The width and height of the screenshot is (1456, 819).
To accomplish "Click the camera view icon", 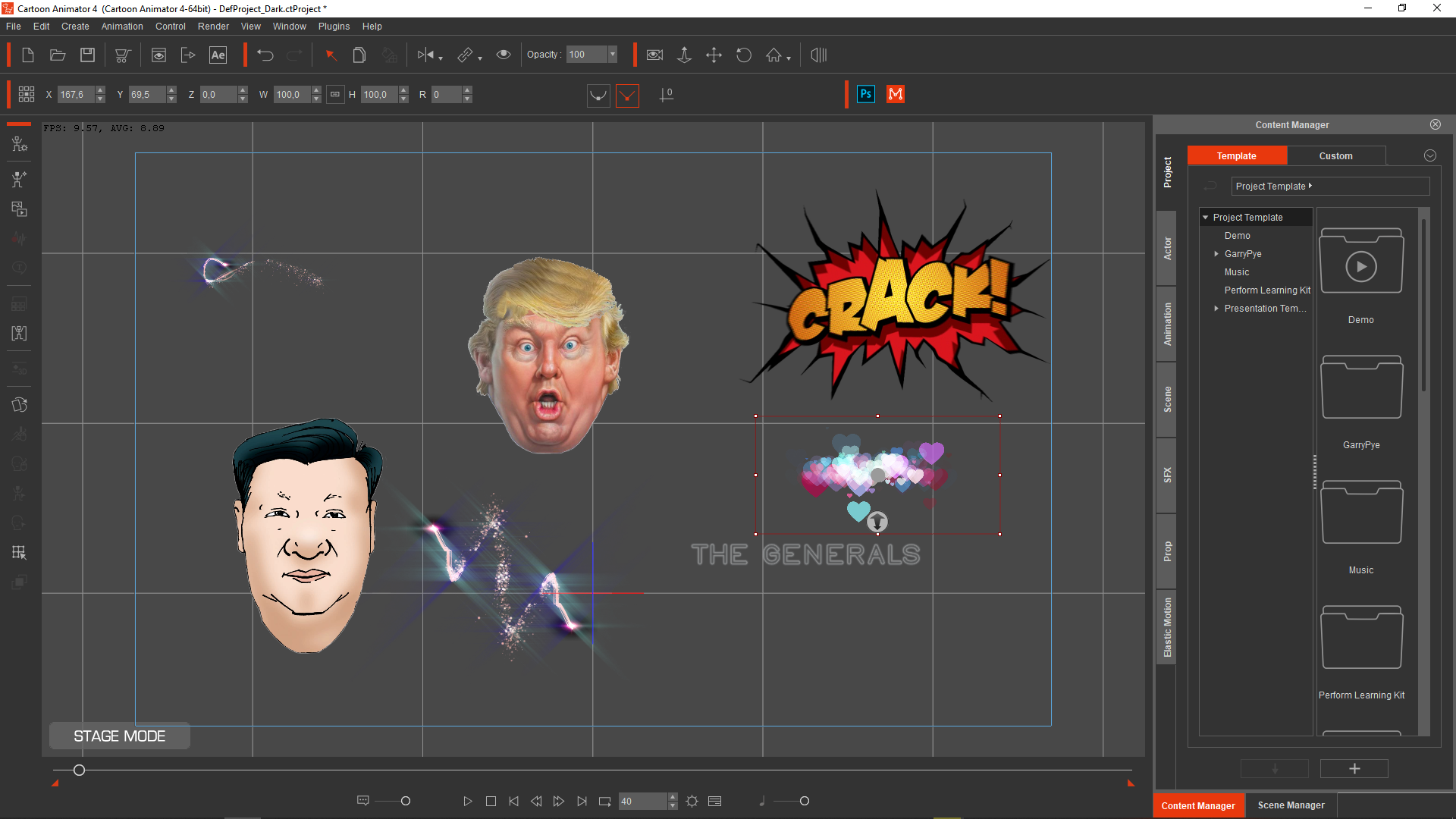I will [654, 55].
